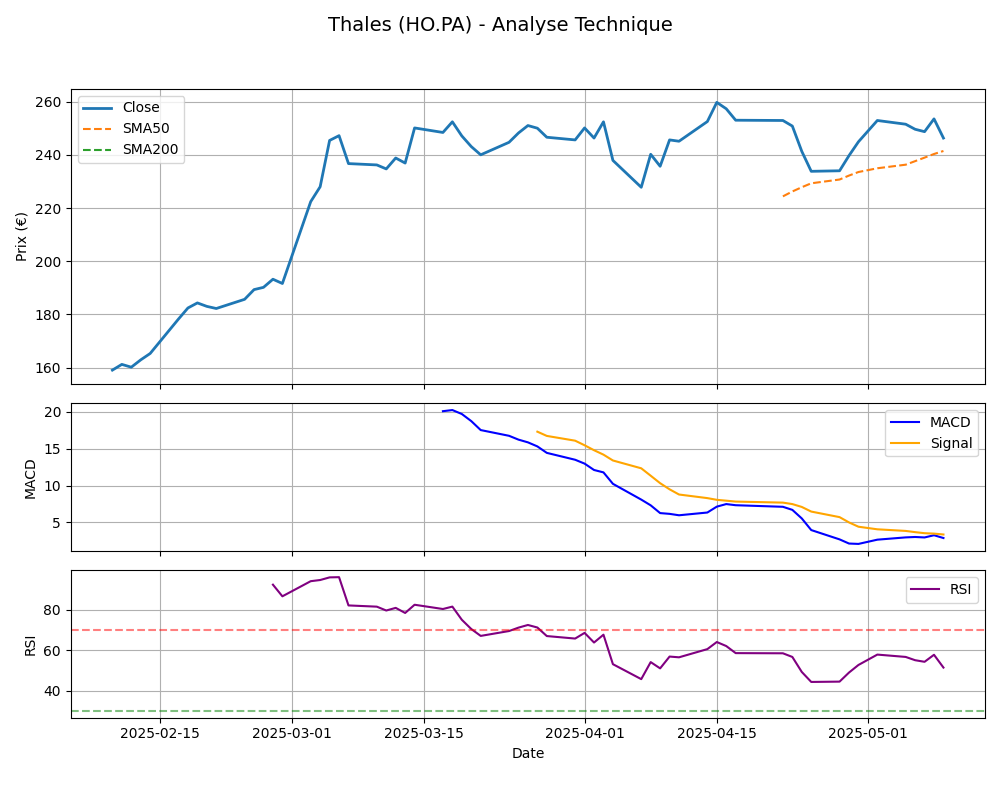Click the chart title Thales (HO.PA) - Analyse Technique
This screenshot has height=800, width=1000.
pos(500,24)
